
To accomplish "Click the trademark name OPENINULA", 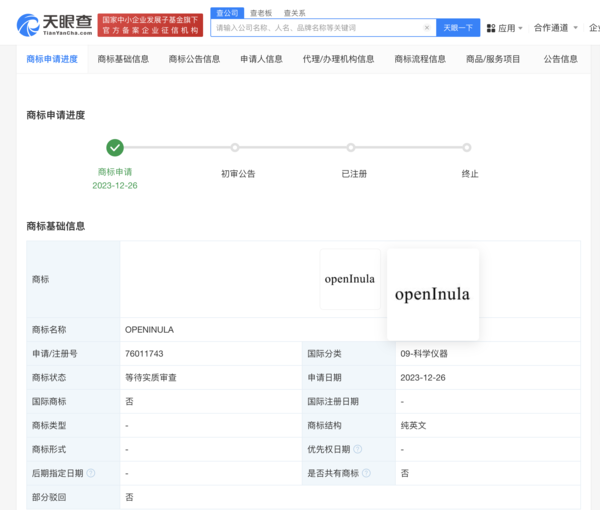I will [149, 329].
